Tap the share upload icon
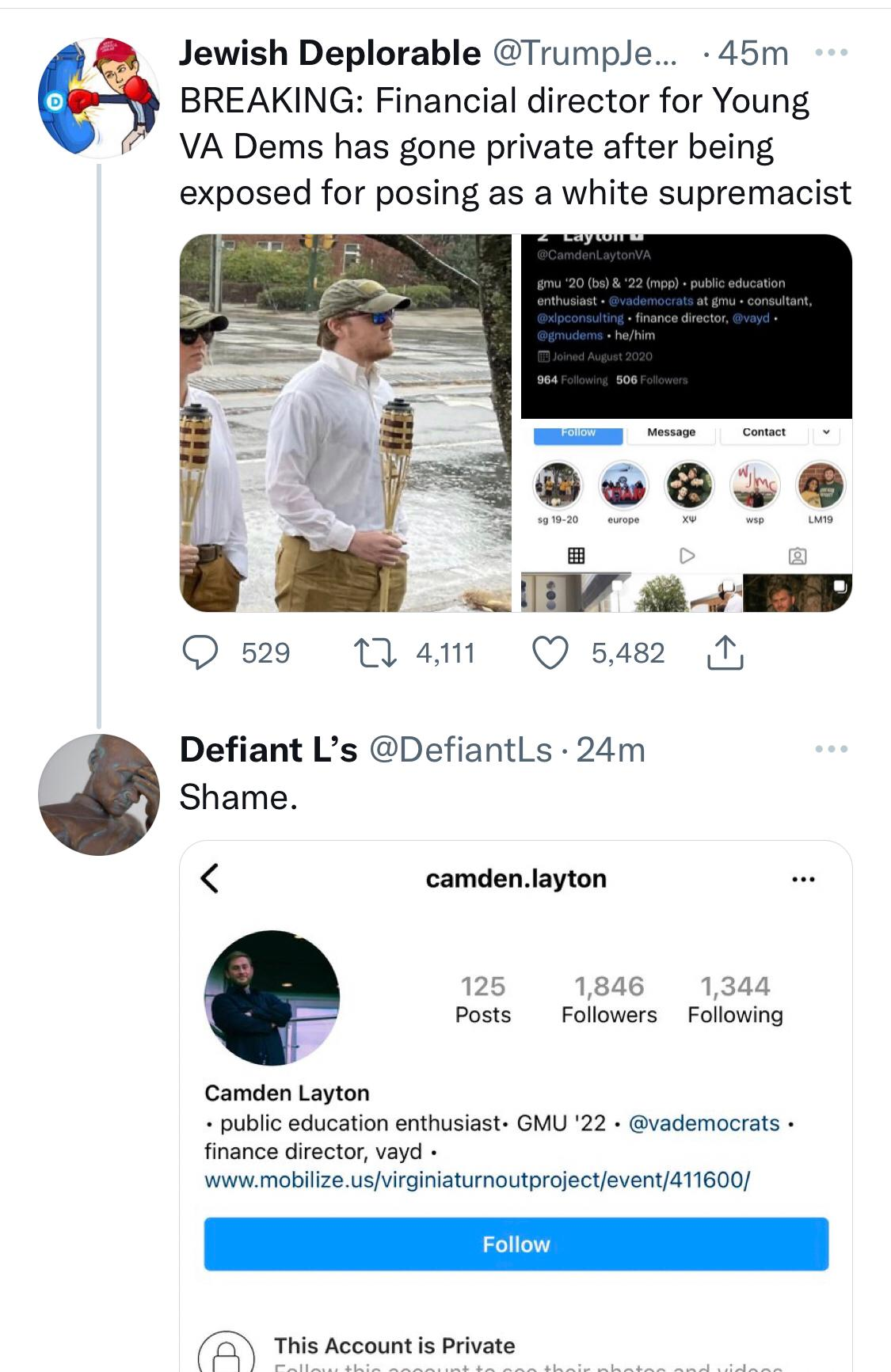The image size is (891, 1372). 725,653
